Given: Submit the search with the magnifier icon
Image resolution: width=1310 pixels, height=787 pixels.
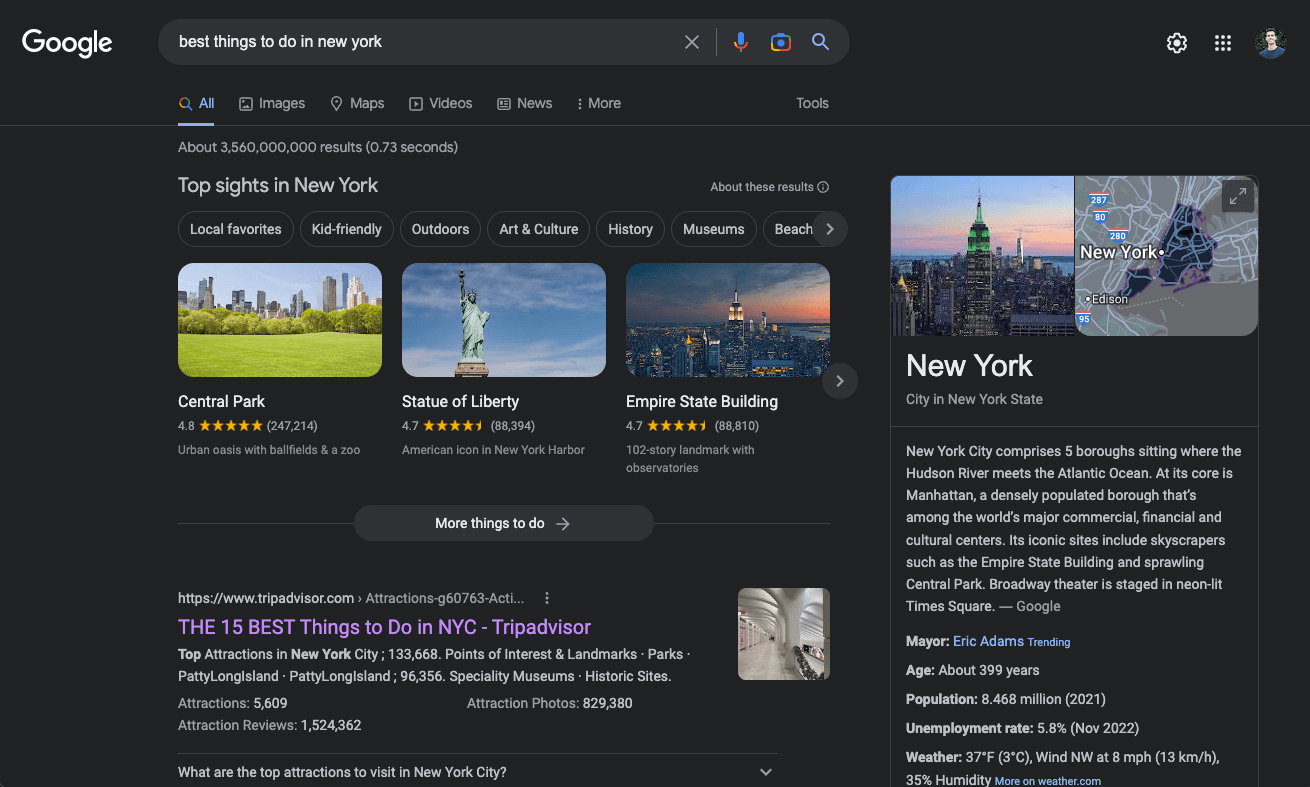Looking at the screenshot, I should (820, 42).
